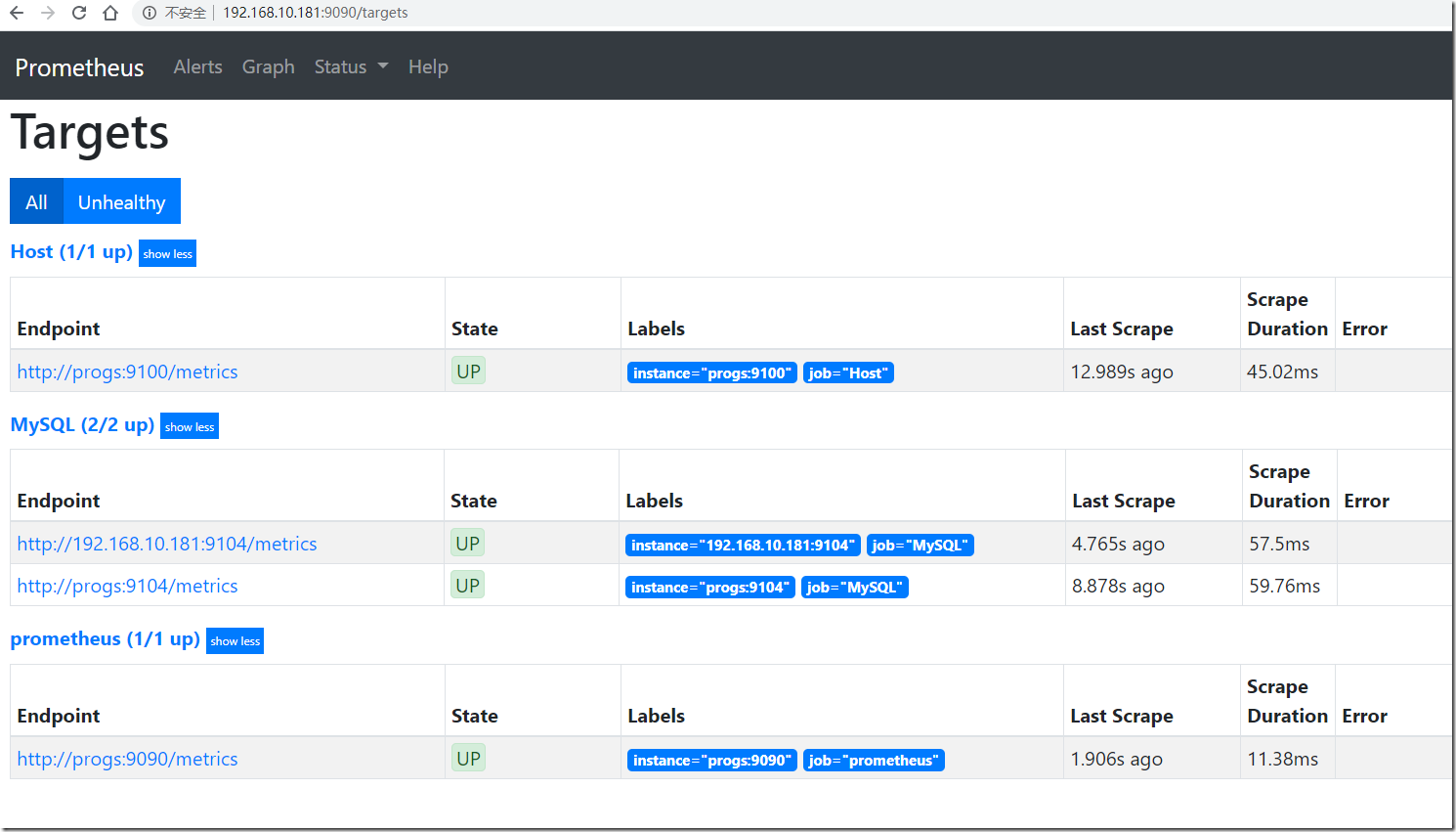Collapse prometheus group with show less

tap(235, 640)
